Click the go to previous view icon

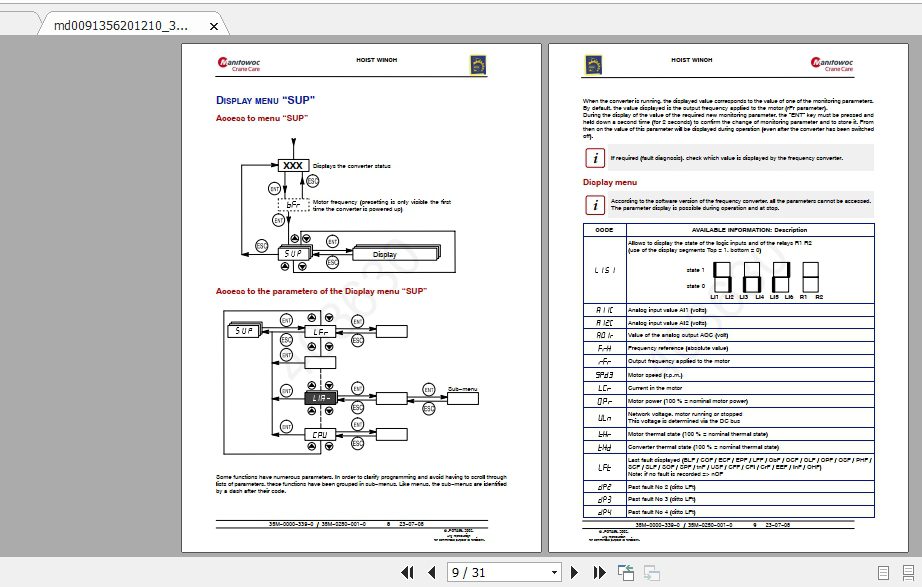[626, 572]
